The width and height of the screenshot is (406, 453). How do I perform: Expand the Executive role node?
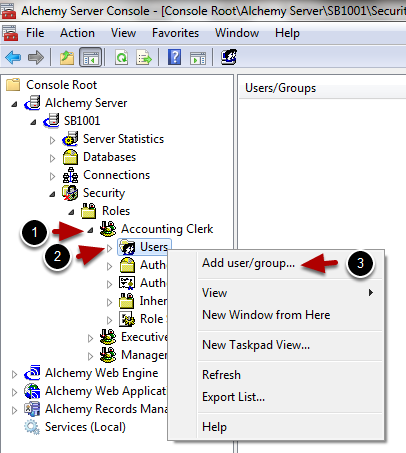tap(90, 338)
